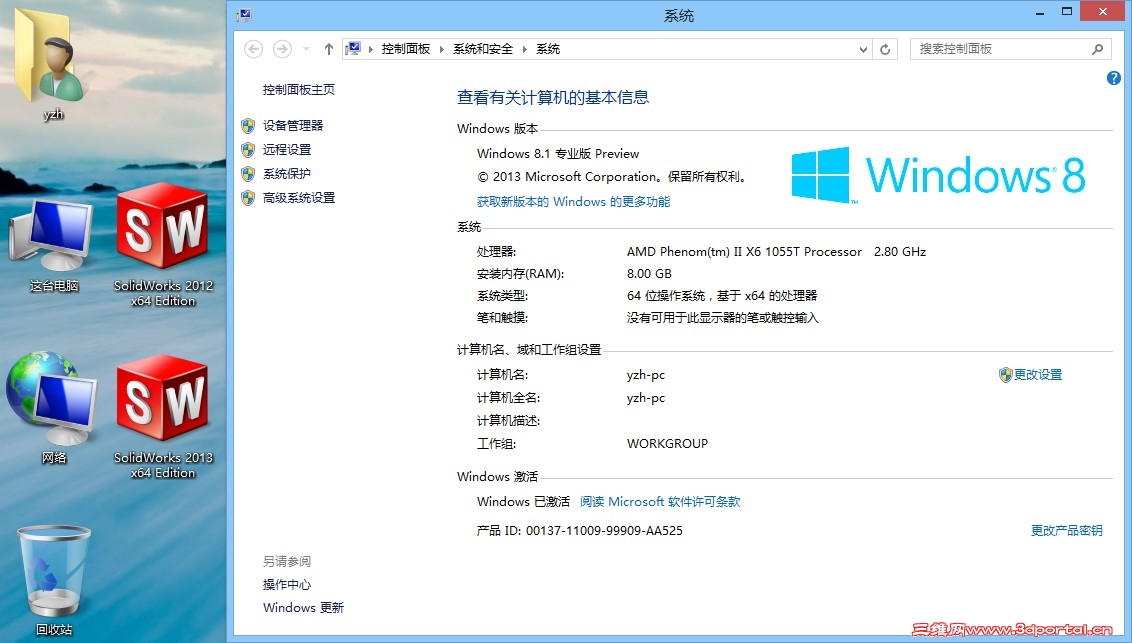Click the Windows 8 logo image
This screenshot has width=1132, height=643.
pyautogui.click(x=938, y=175)
